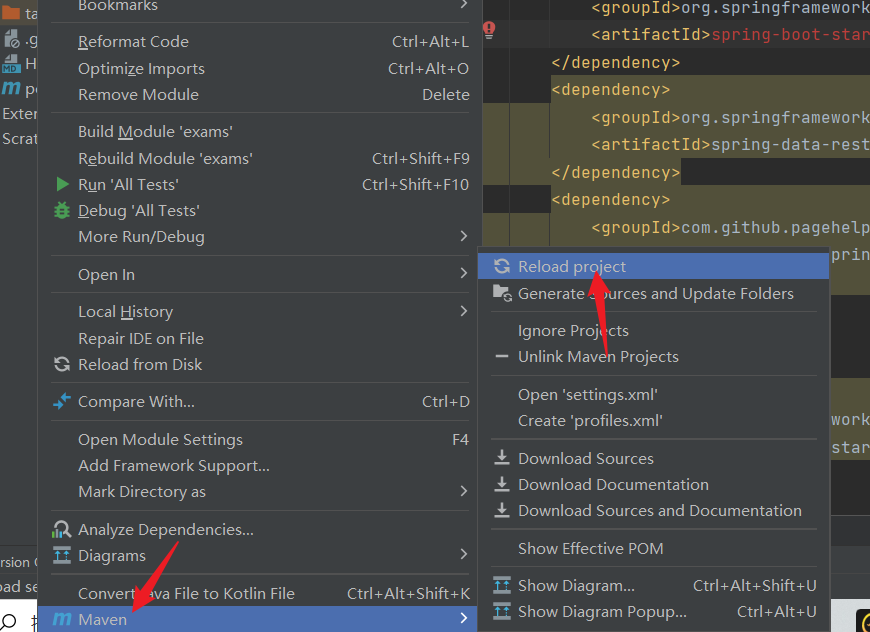Choose Show Effective POM
870x632 pixels.
(654, 548)
